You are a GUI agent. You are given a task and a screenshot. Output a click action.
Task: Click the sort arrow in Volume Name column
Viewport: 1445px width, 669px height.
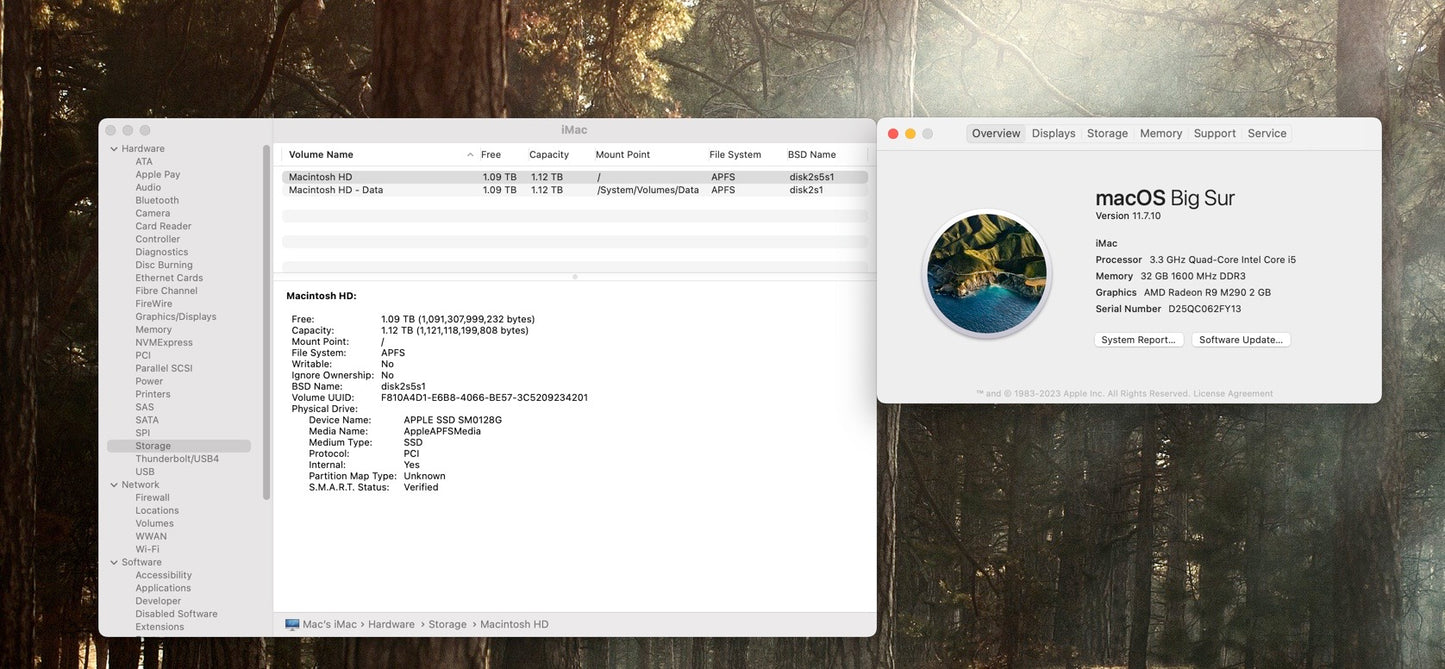pos(470,155)
